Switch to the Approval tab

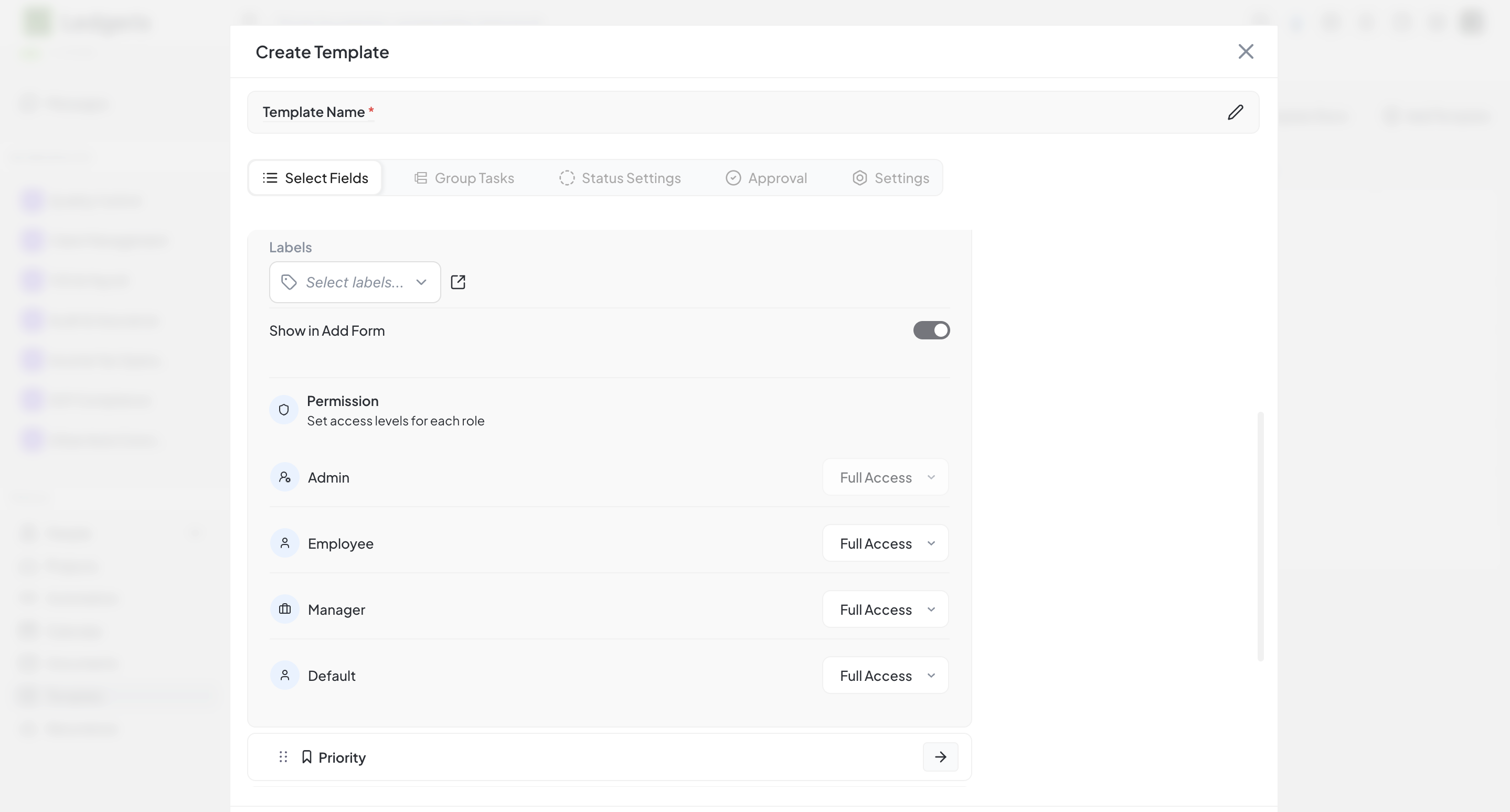point(766,177)
